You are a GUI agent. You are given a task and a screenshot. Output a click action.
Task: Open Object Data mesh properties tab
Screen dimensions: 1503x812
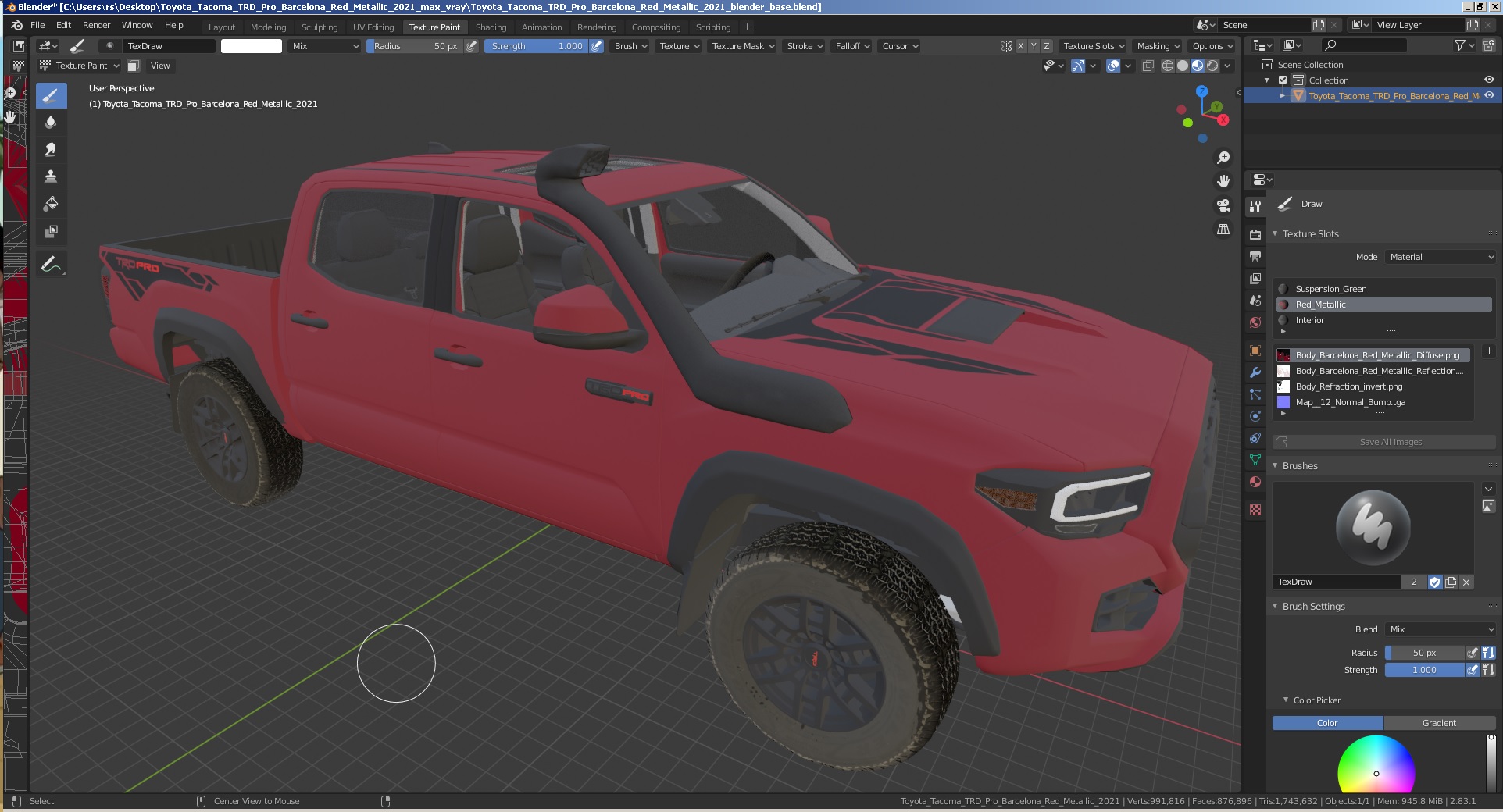coord(1255,460)
